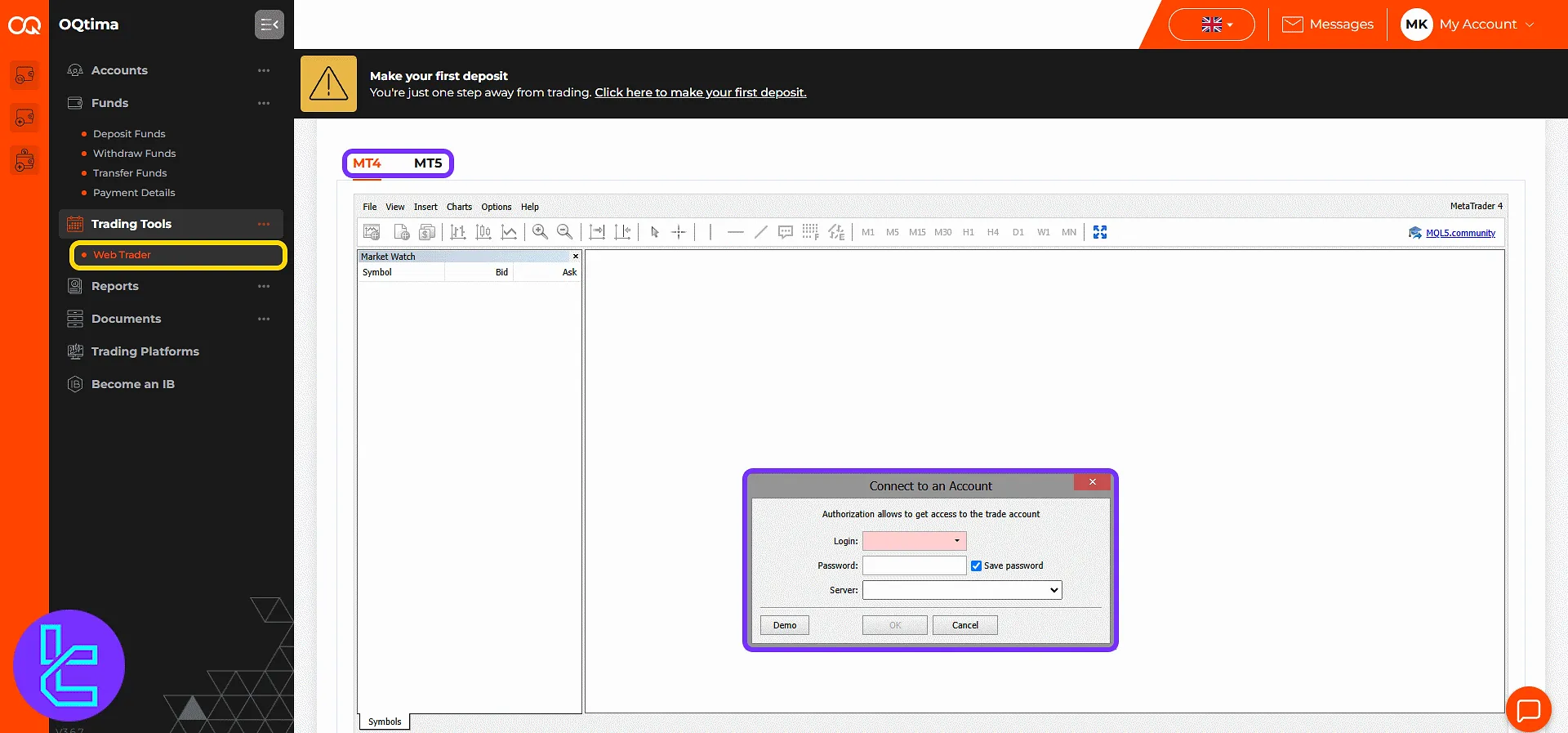Select the Horizontal Line drawing tool

coord(735,232)
